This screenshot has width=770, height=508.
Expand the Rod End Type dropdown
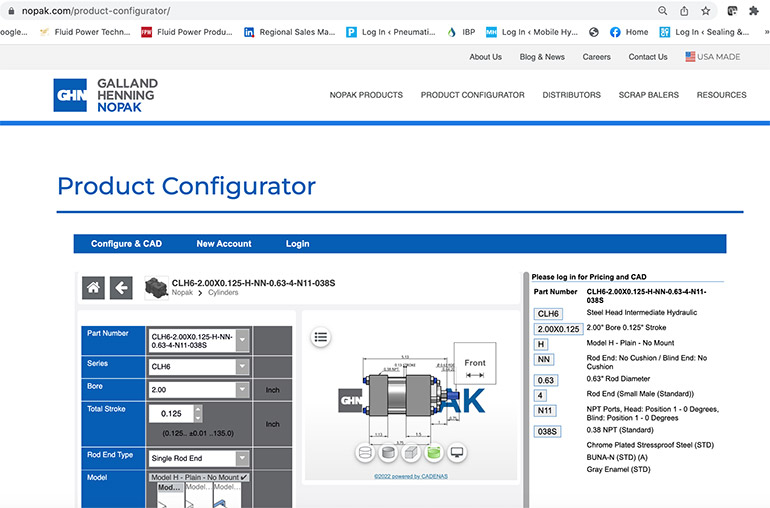click(243, 458)
